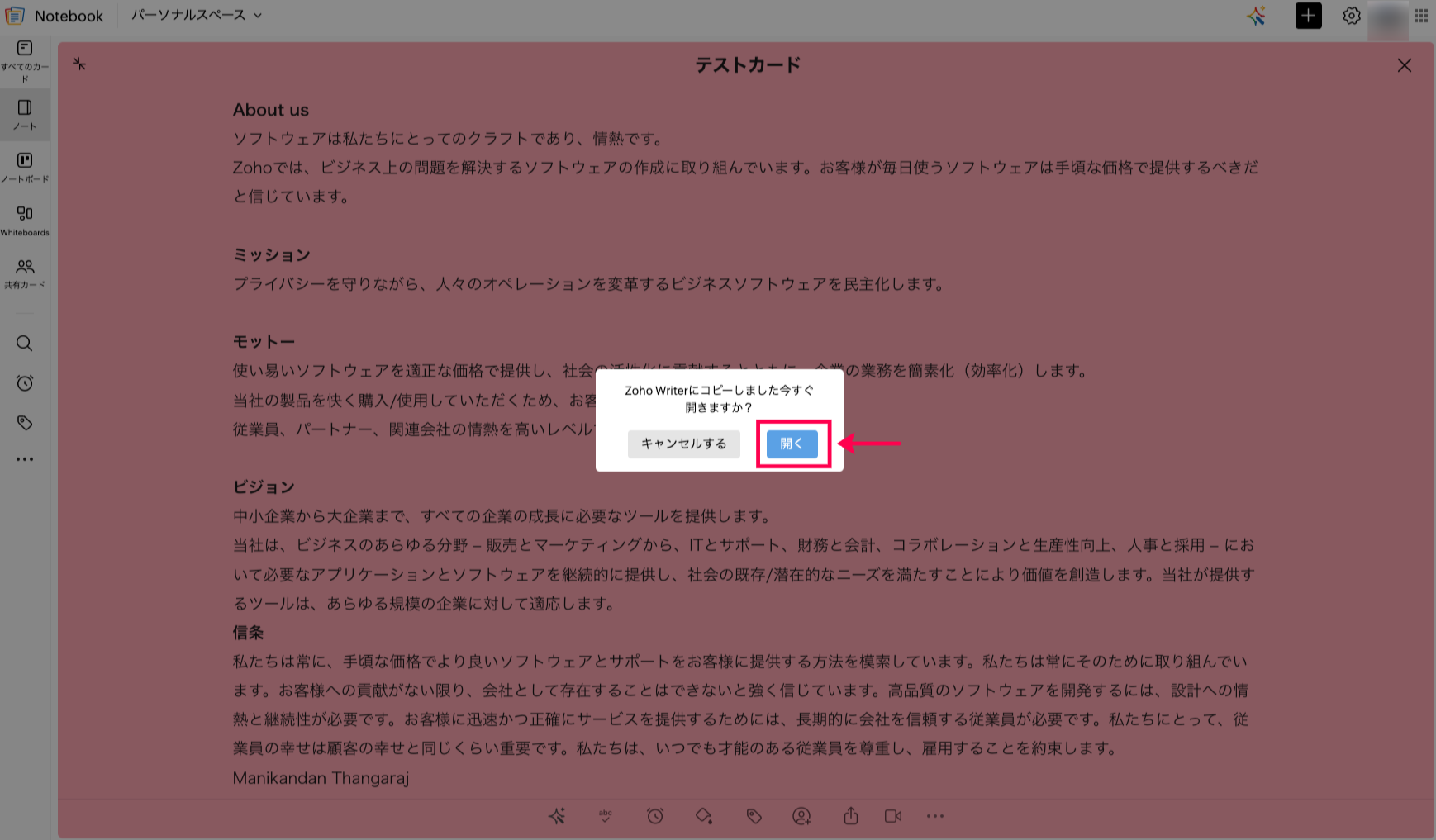Go to Whiteboards in the sidebar
1436x840 pixels.
pos(25,221)
